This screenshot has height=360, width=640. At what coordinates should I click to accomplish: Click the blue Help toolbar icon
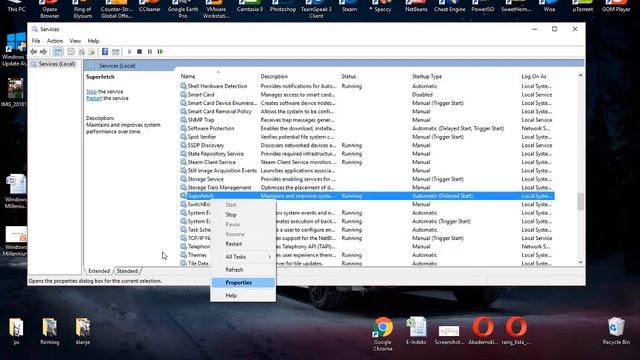pyautogui.click(x=105, y=52)
